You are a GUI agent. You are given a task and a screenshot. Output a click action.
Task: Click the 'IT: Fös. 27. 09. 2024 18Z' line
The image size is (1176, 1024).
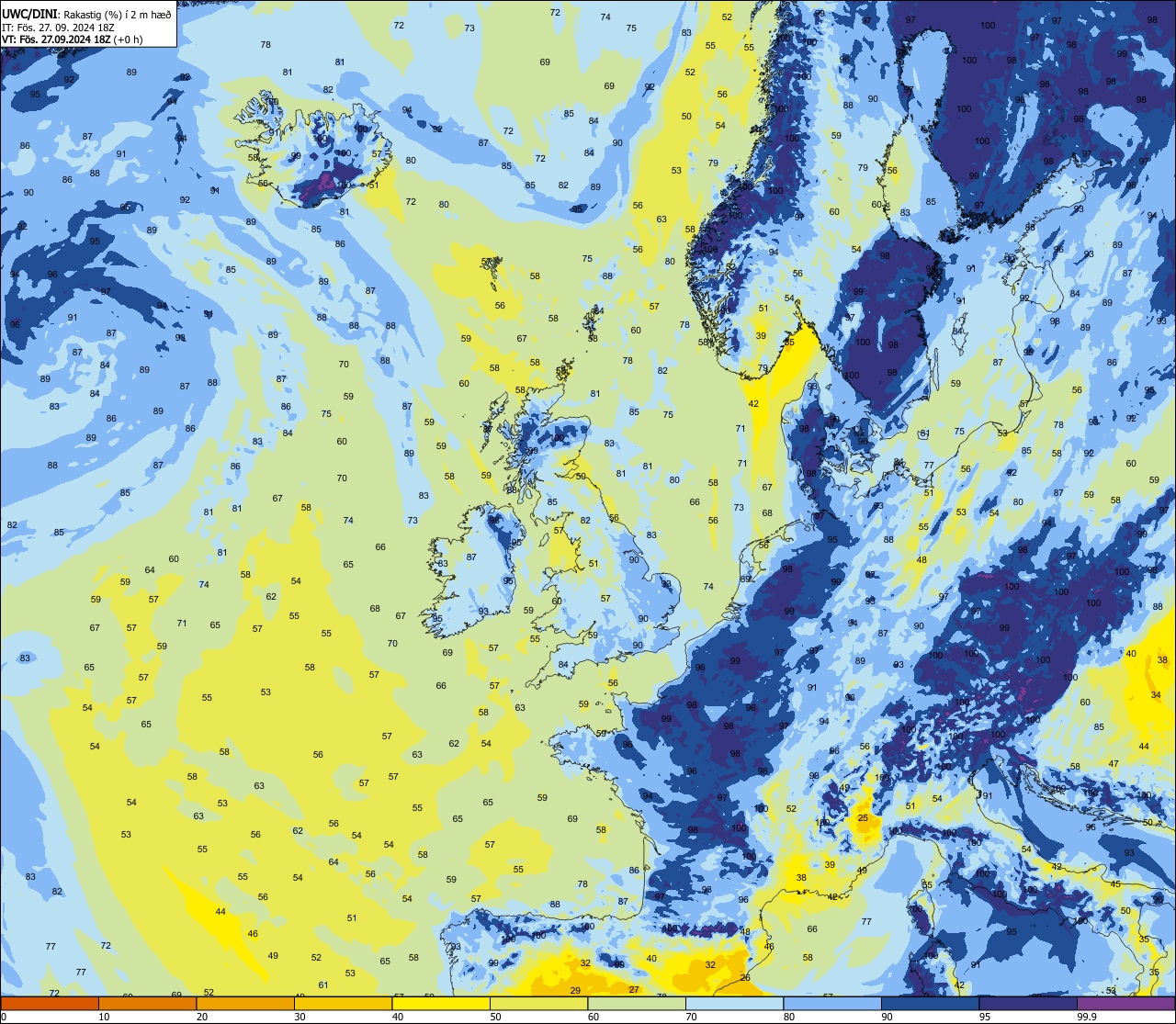tap(60, 28)
